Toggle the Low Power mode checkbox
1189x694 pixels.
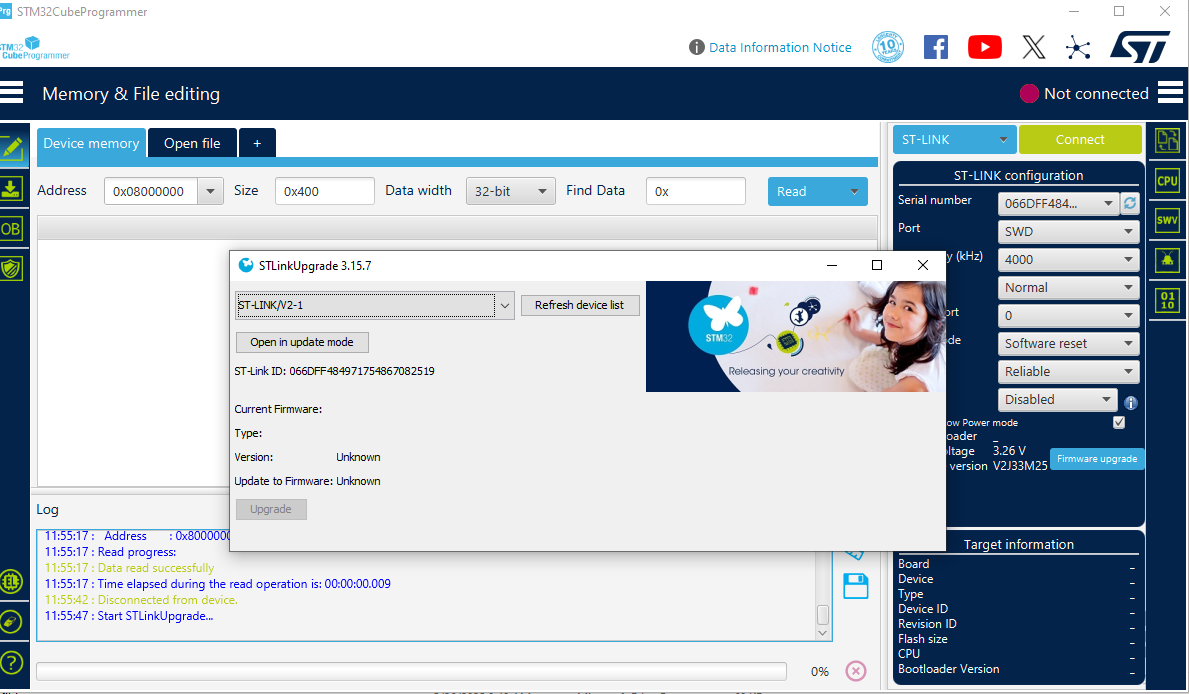tap(1119, 422)
